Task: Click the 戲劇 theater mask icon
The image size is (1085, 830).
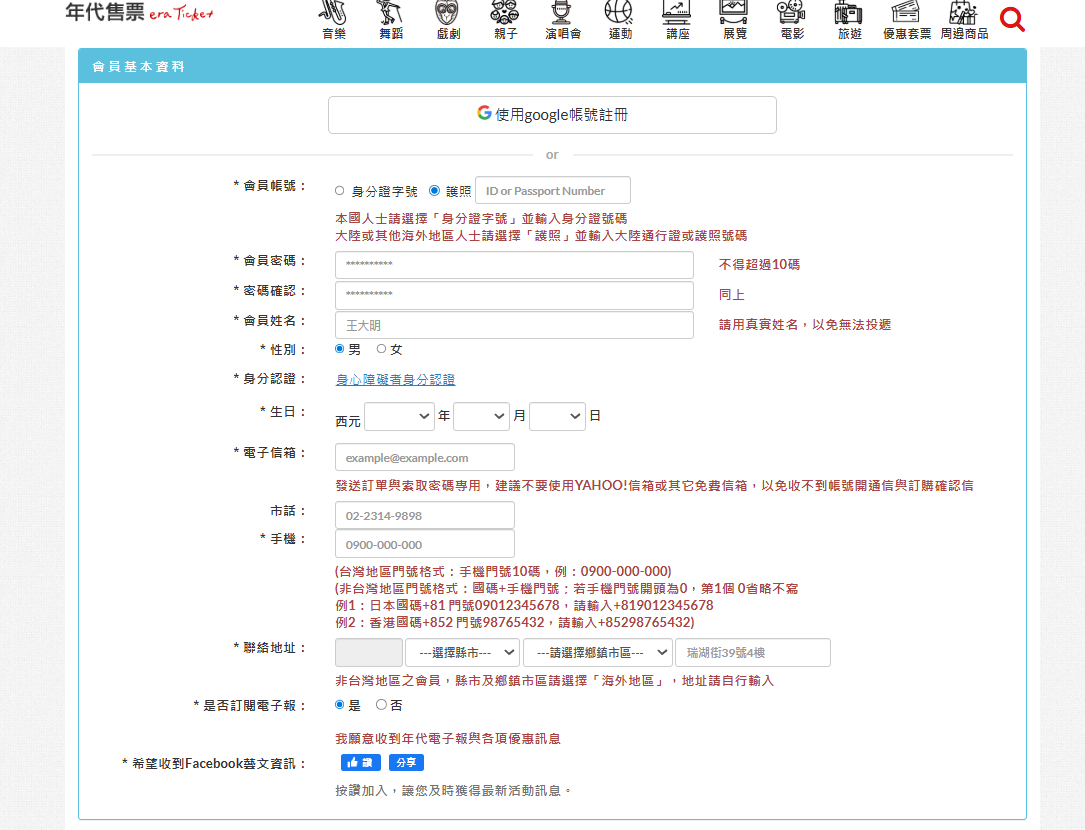Action: (446, 18)
